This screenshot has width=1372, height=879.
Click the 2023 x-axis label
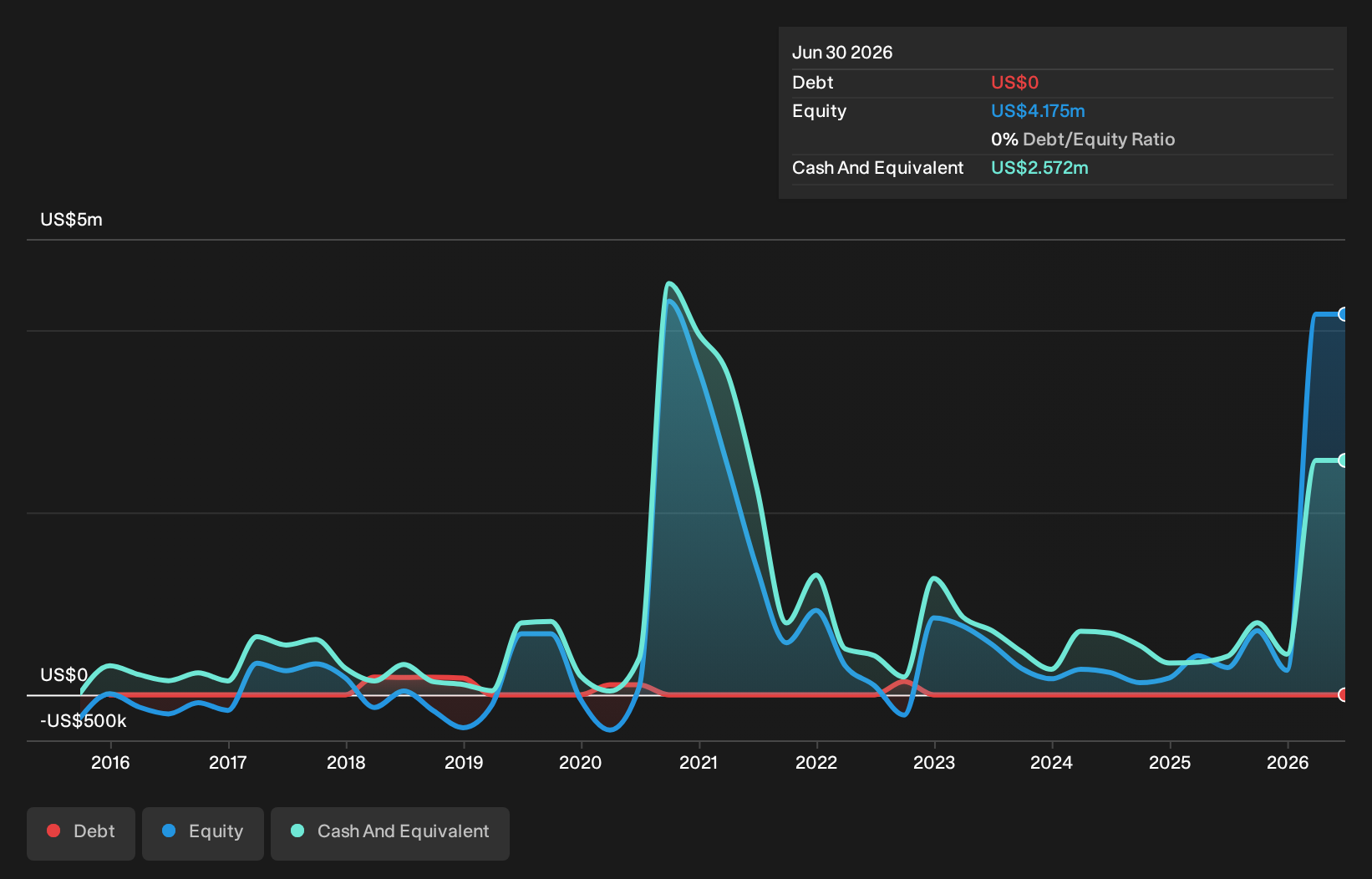pyautogui.click(x=934, y=762)
